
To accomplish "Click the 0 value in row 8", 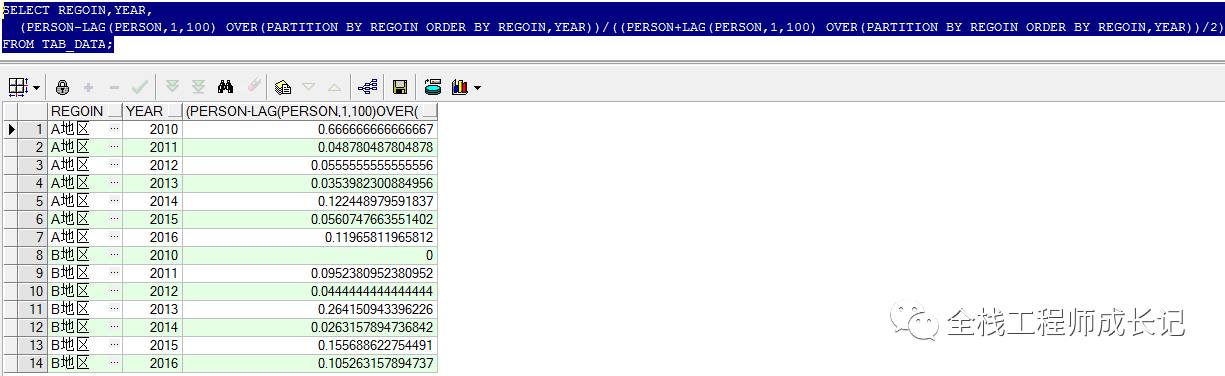I will pyautogui.click(x=311, y=255).
